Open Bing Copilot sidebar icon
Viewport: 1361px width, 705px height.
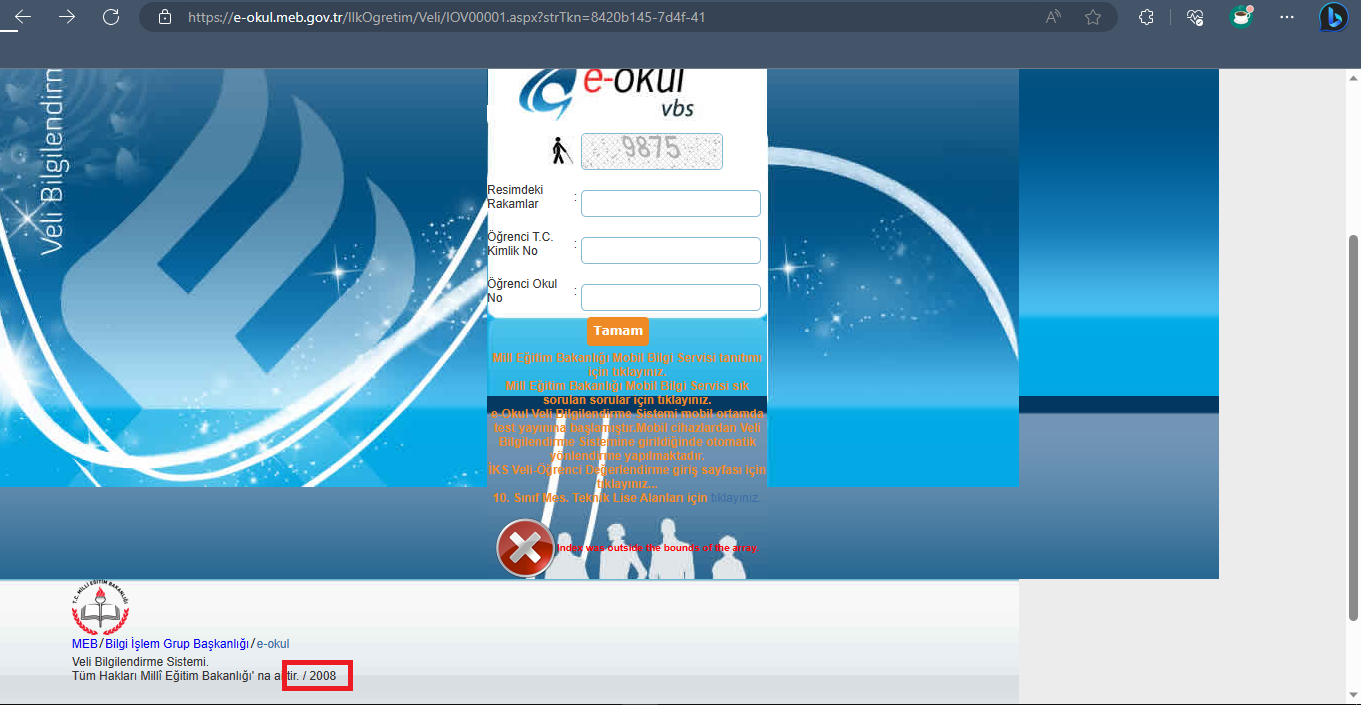coord(1334,17)
